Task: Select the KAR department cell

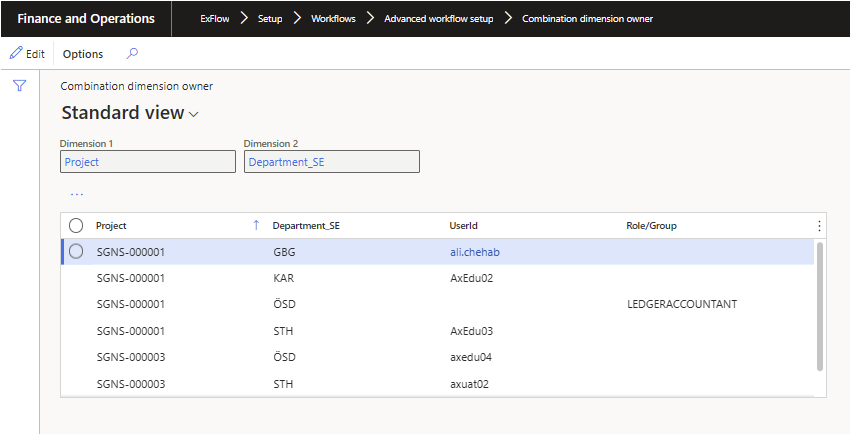Action: pos(285,278)
